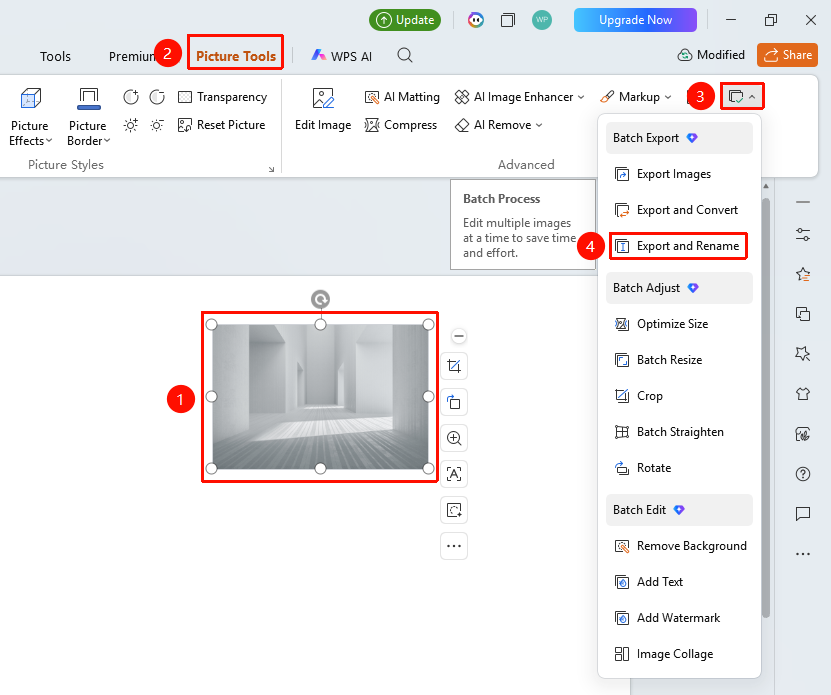Open the Markup dropdown
The image size is (831, 695).
pos(635,97)
